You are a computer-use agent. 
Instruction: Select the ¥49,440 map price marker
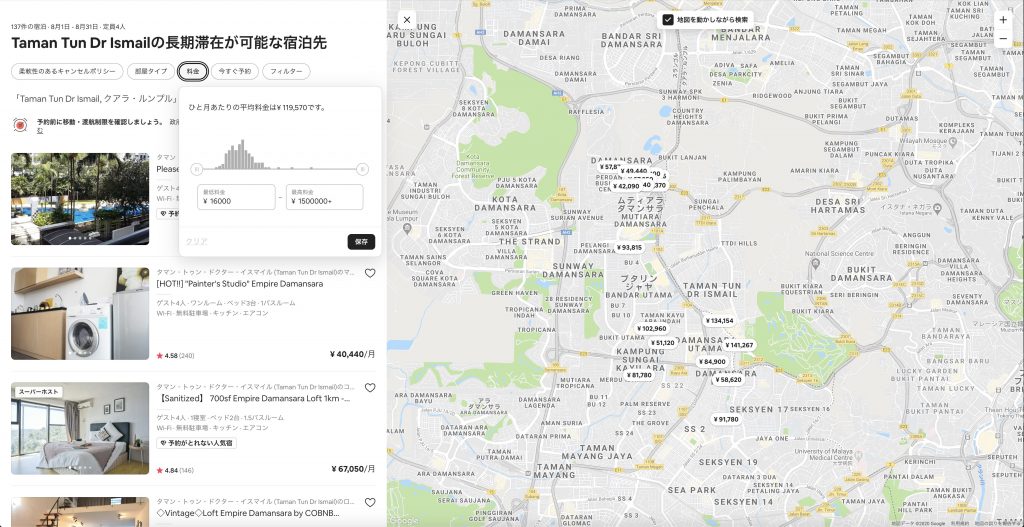(x=632, y=171)
